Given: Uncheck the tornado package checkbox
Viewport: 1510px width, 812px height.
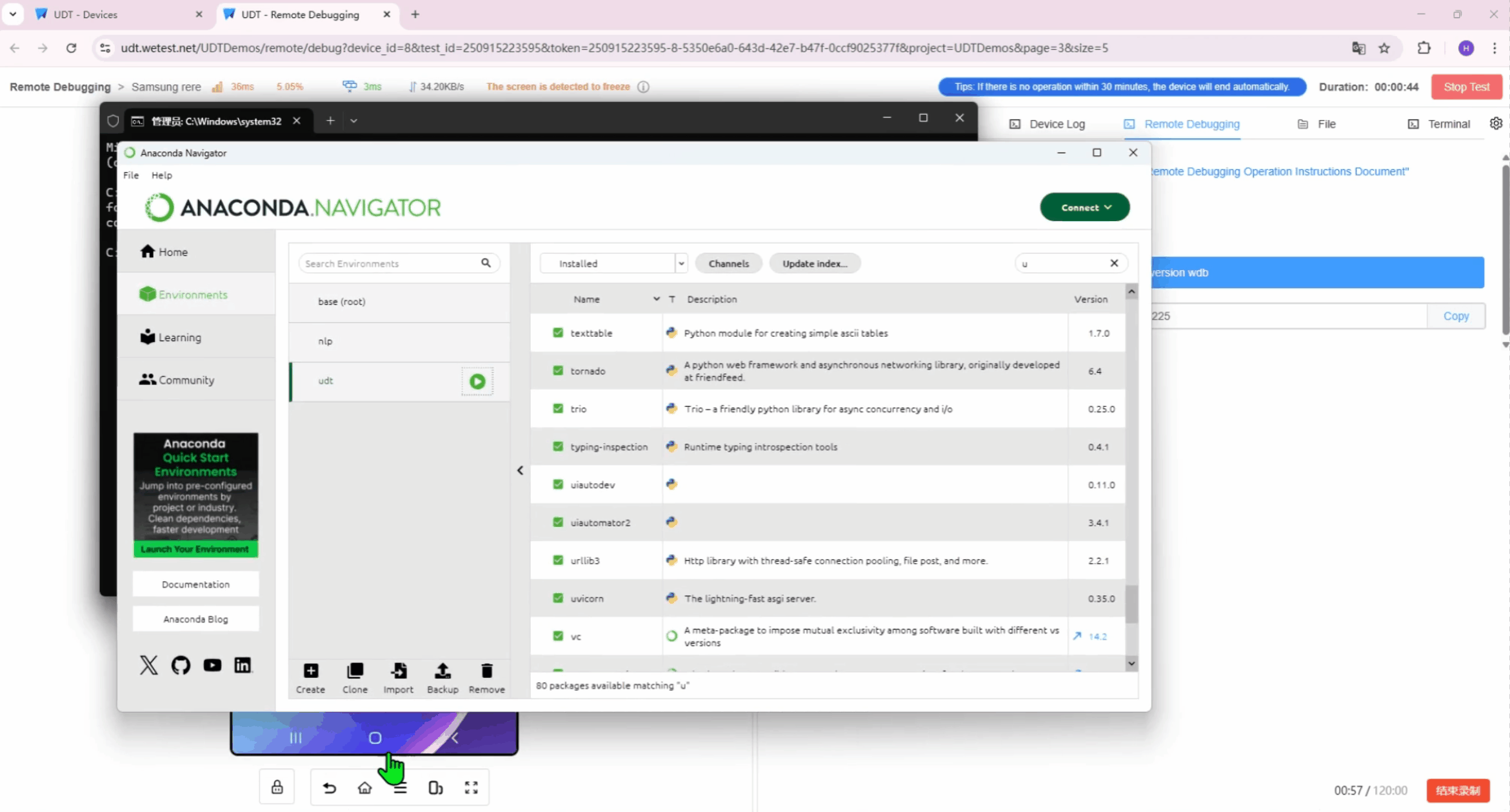Looking at the screenshot, I should (558, 371).
